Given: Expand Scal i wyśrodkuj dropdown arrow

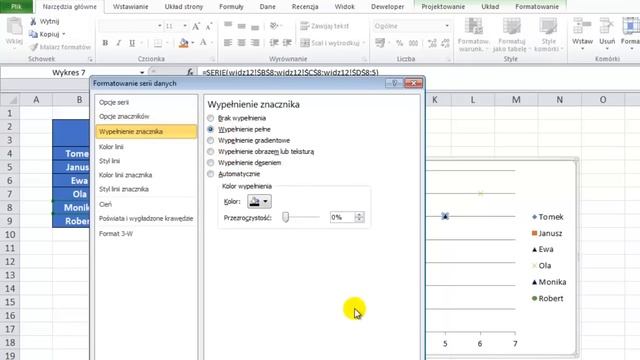Looking at the screenshot, I should coord(364,43).
